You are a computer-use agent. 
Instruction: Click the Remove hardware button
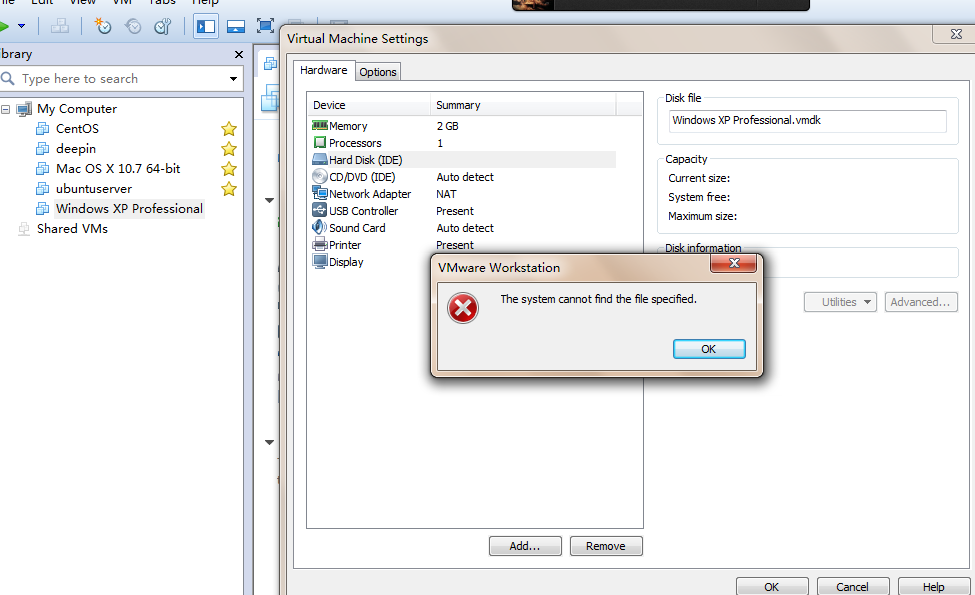tap(606, 546)
